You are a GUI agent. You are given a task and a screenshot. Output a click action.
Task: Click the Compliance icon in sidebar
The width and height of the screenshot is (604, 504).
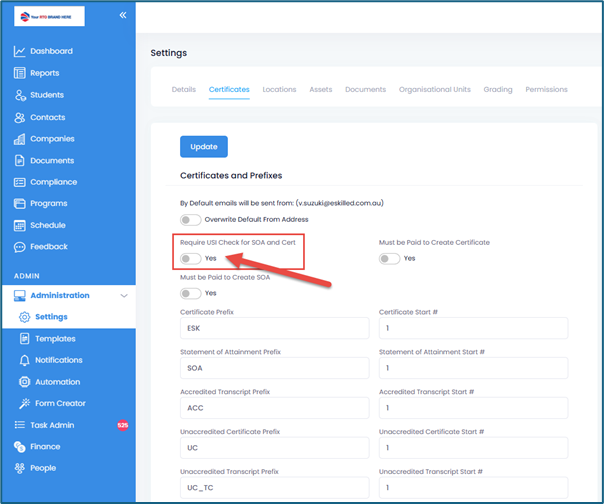(19, 182)
